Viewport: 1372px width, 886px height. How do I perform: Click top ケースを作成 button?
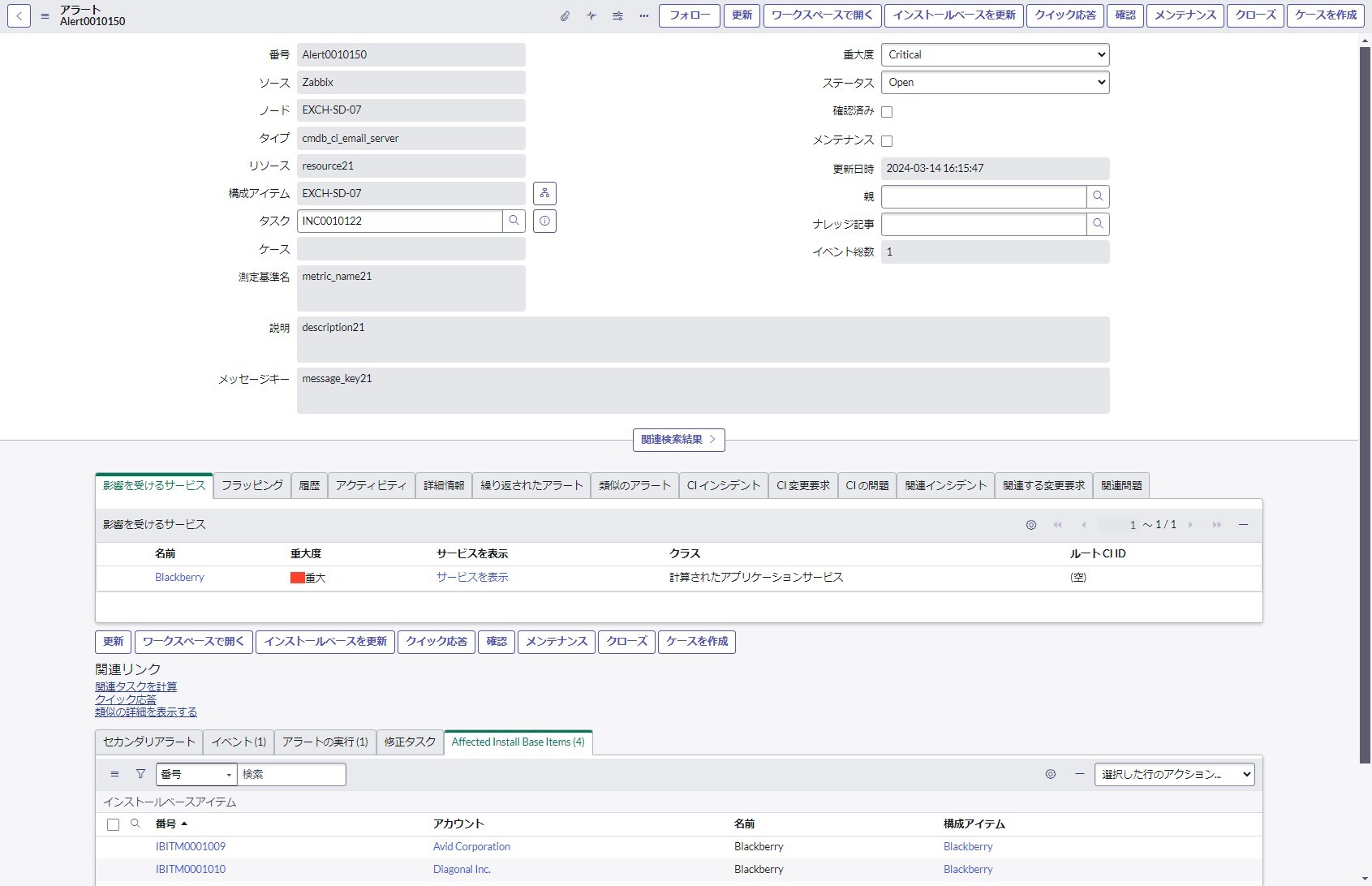click(x=1326, y=15)
